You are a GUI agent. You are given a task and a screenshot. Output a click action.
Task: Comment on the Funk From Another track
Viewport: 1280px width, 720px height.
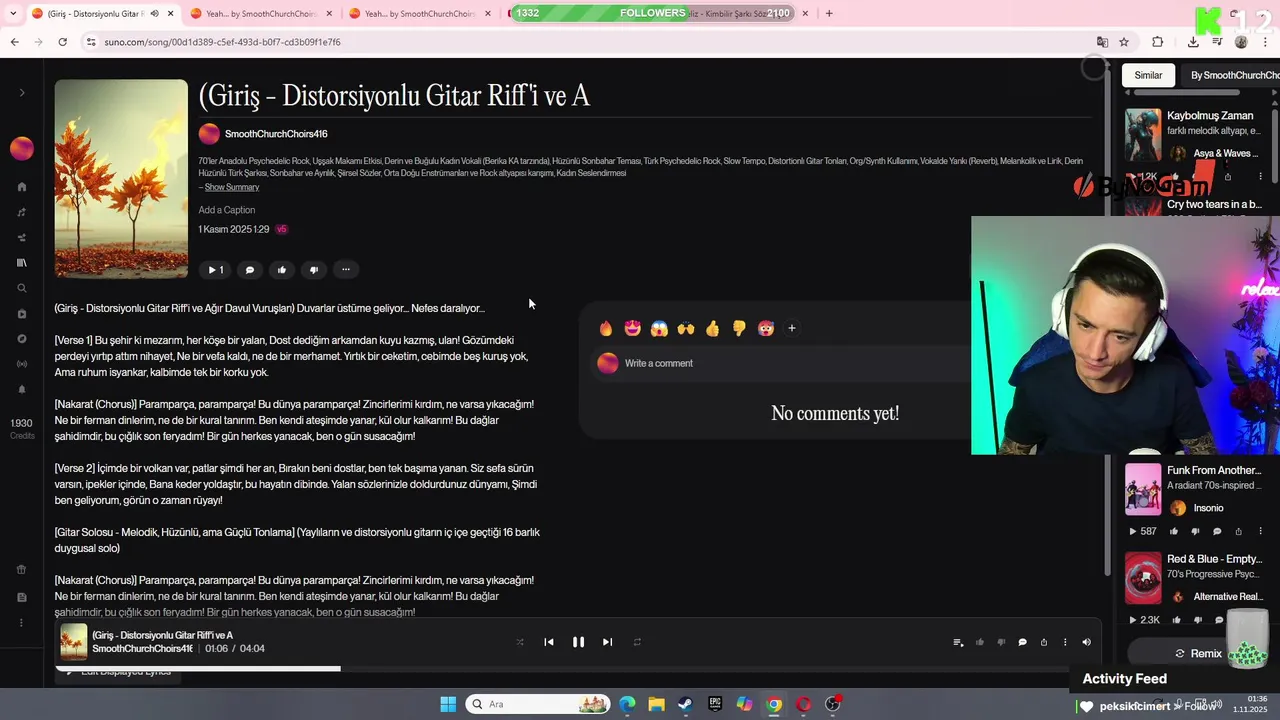pos(1217,532)
